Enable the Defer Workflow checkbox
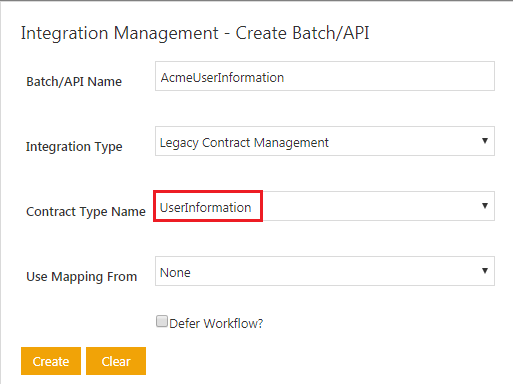 pos(162,321)
